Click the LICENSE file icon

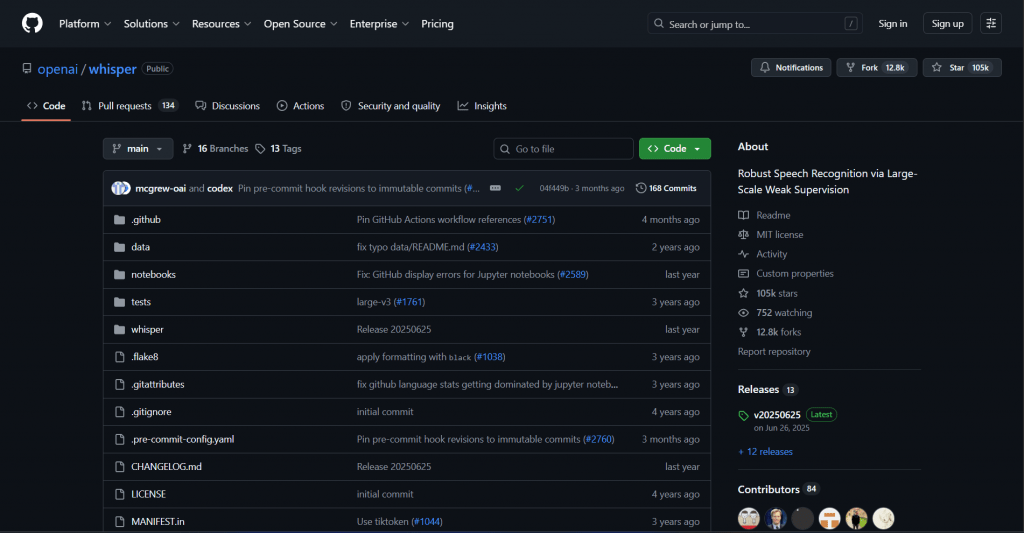pyautogui.click(x=120, y=494)
